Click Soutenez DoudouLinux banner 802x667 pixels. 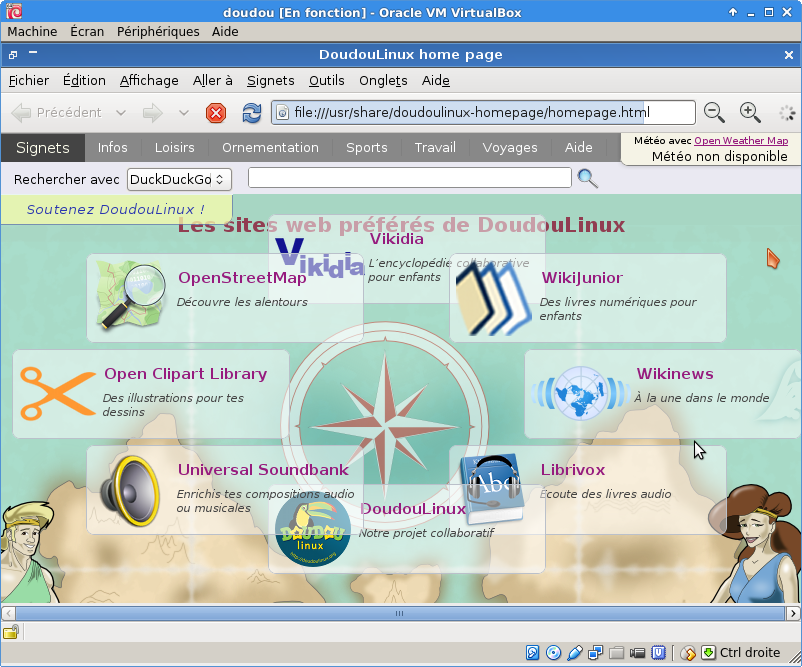(116, 209)
